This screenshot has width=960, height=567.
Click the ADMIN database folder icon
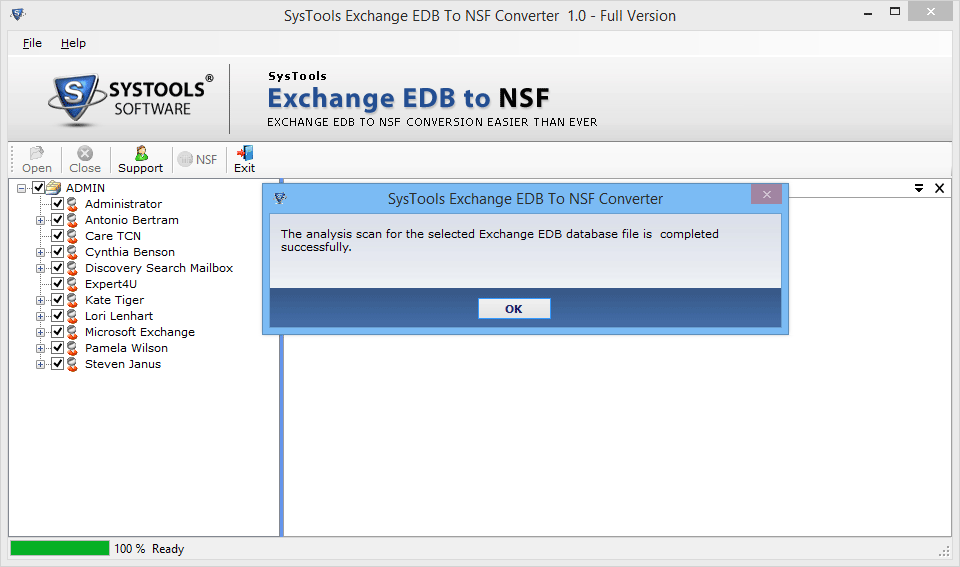(x=54, y=187)
